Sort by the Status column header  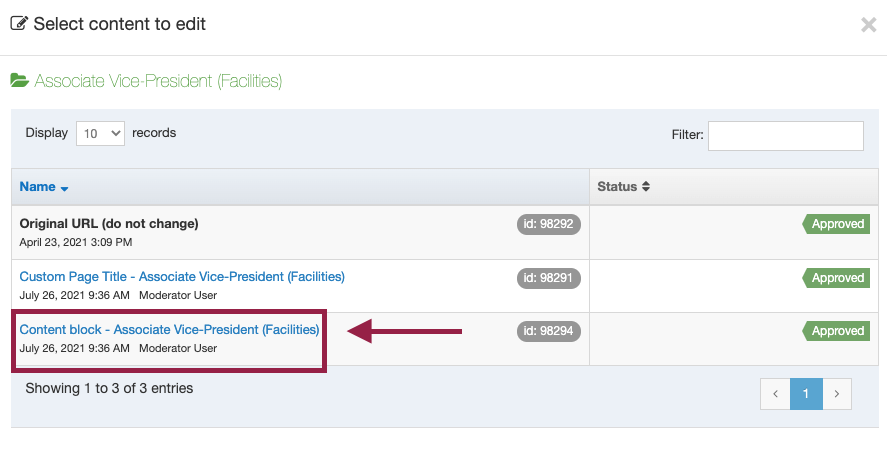click(x=617, y=187)
